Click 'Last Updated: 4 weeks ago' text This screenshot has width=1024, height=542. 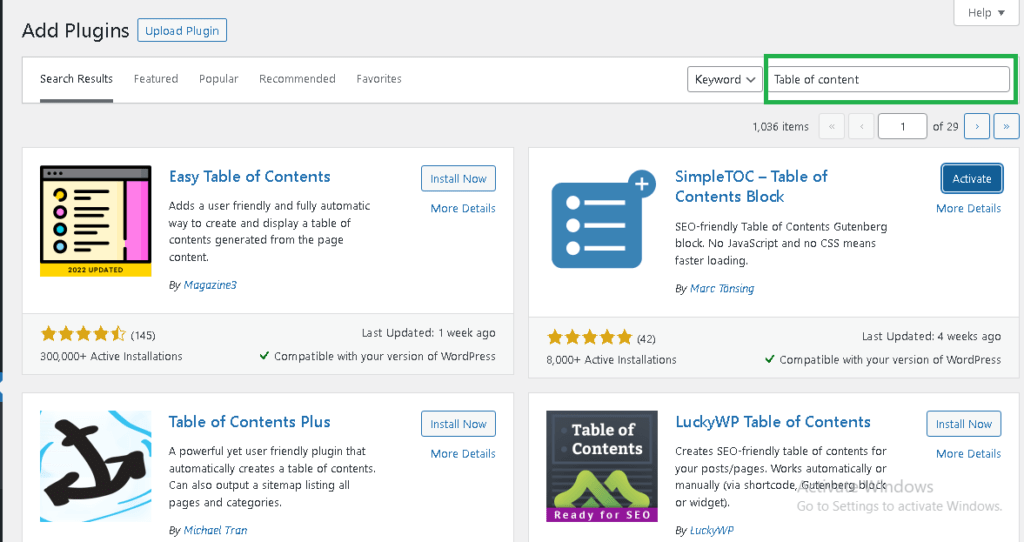pyautogui.click(x=931, y=336)
